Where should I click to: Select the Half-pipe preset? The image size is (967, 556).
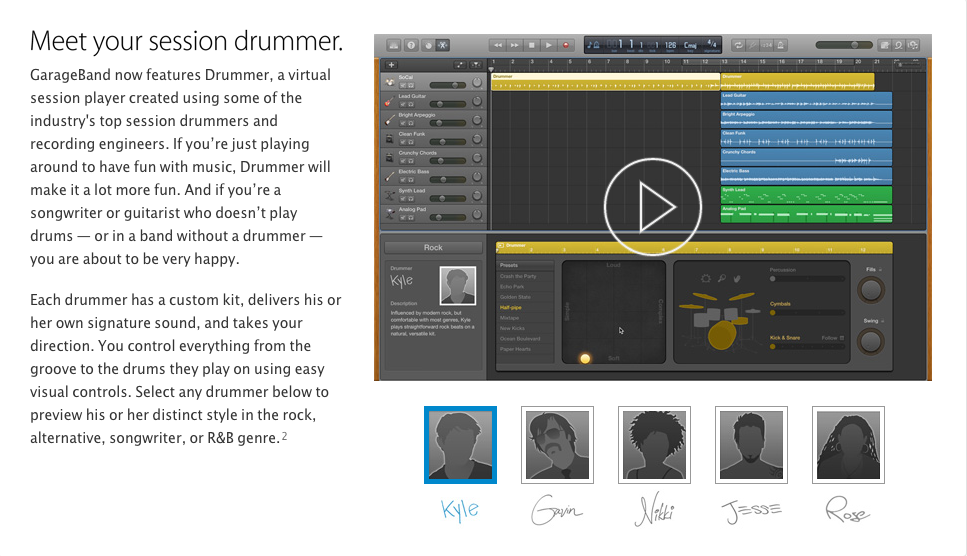coord(516,308)
